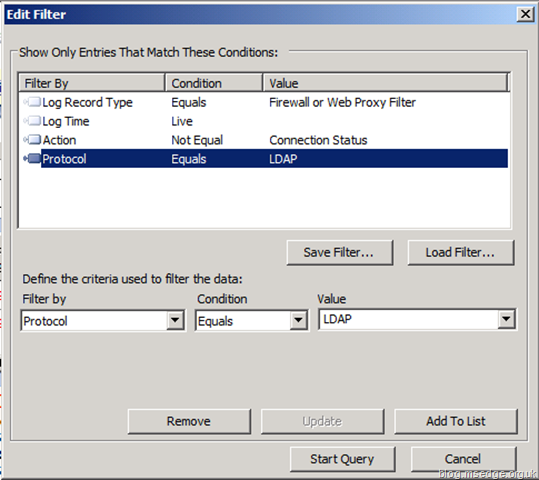The image size is (539, 480).
Task: Click the Value column header
Action: click(x=385, y=83)
